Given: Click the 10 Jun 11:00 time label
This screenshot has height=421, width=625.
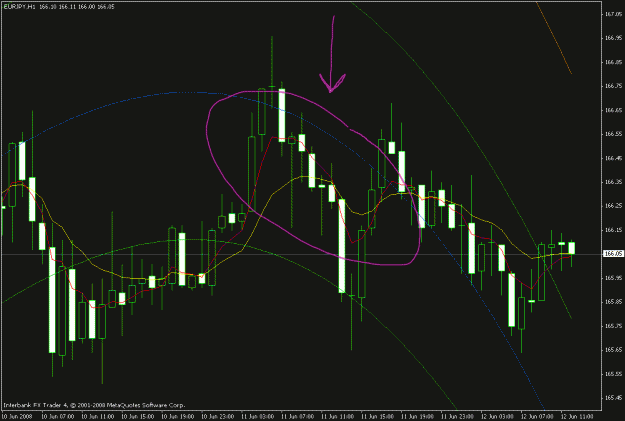Looking at the screenshot, I should (97, 417).
